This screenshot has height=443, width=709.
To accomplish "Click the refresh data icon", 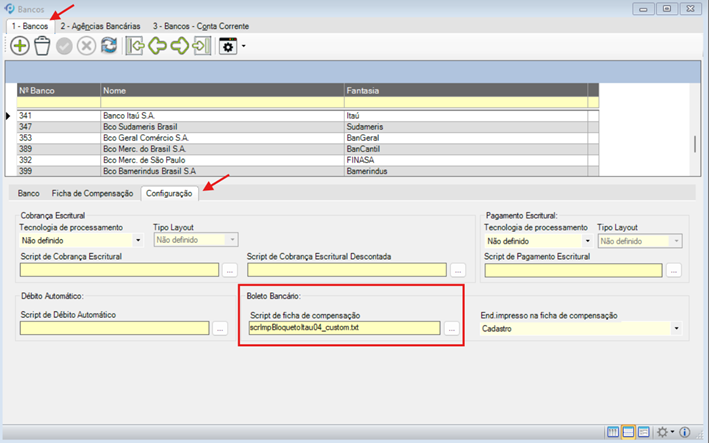I will (109, 46).
